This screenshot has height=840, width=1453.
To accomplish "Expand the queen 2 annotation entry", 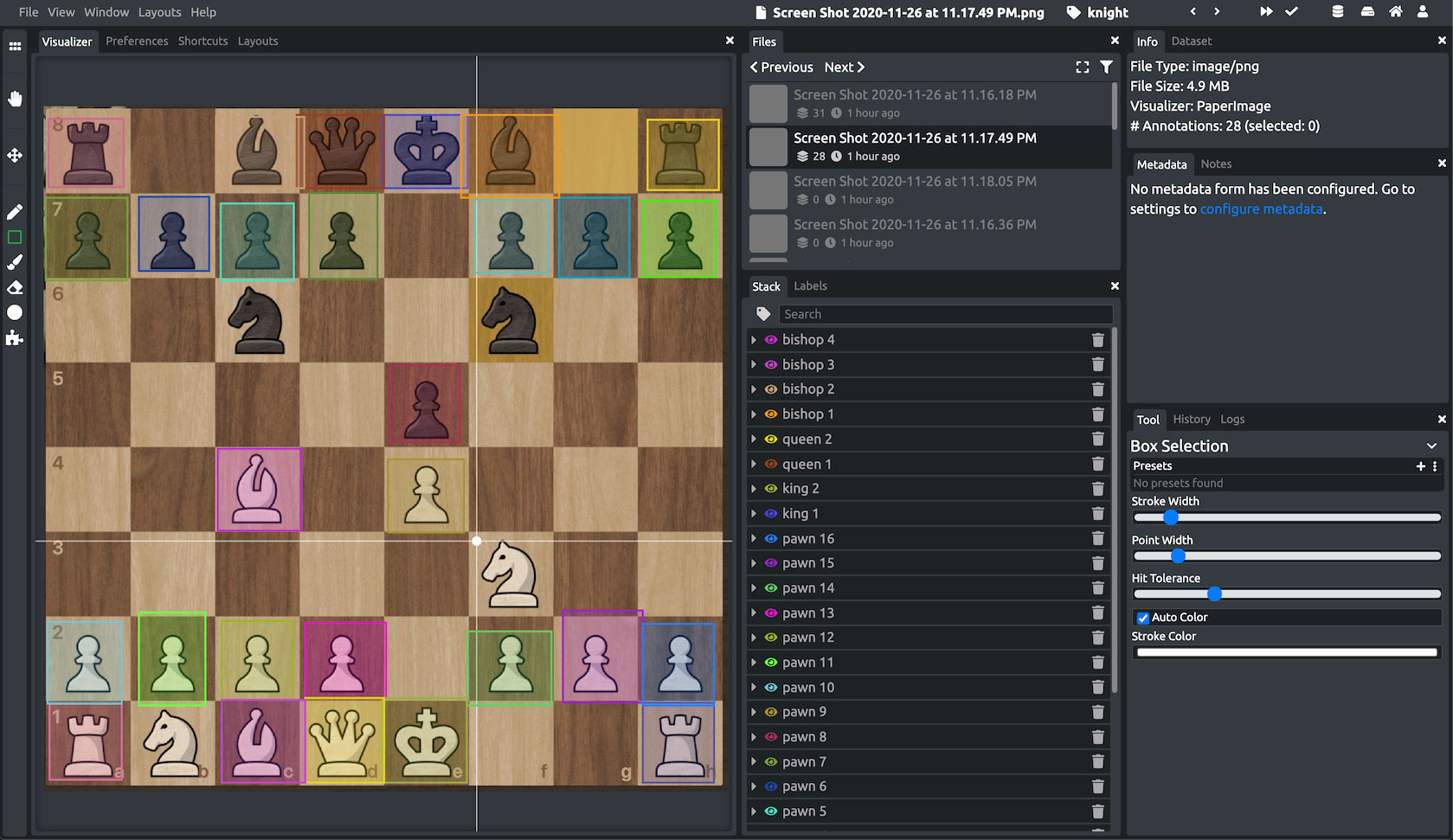I will 753,439.
